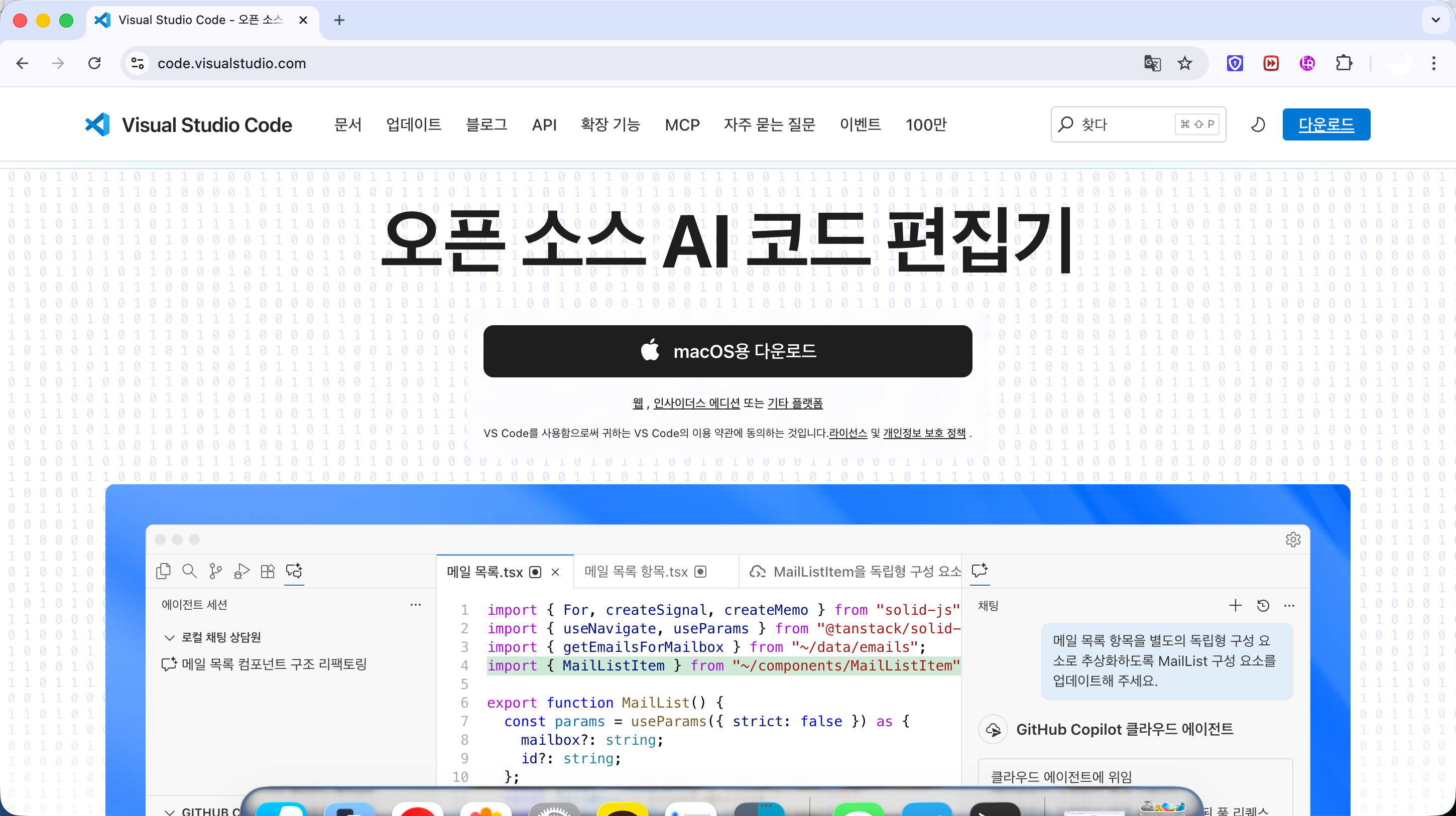This screenshot has width=1456, height=816.
Task: Open the Run and Debug icon
Action: 241,571
